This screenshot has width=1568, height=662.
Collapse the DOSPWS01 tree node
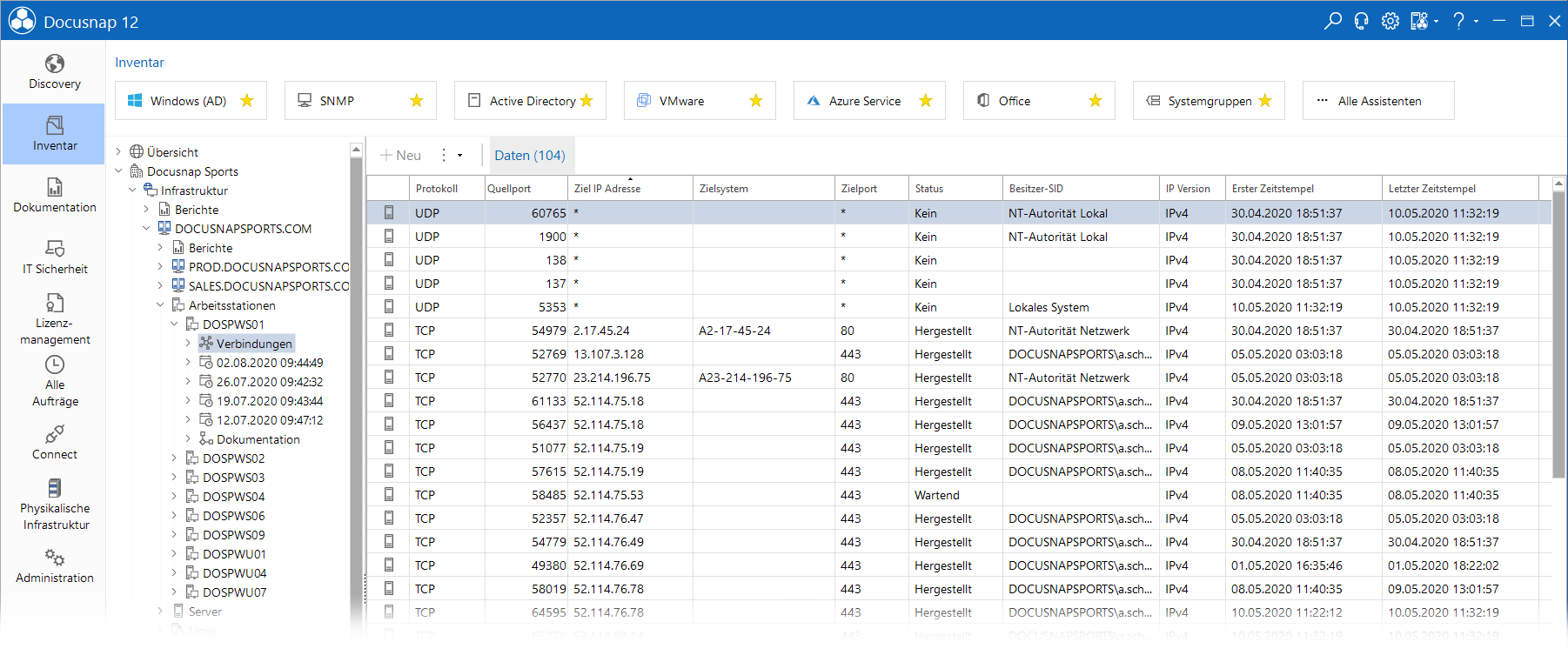(175, 324)
